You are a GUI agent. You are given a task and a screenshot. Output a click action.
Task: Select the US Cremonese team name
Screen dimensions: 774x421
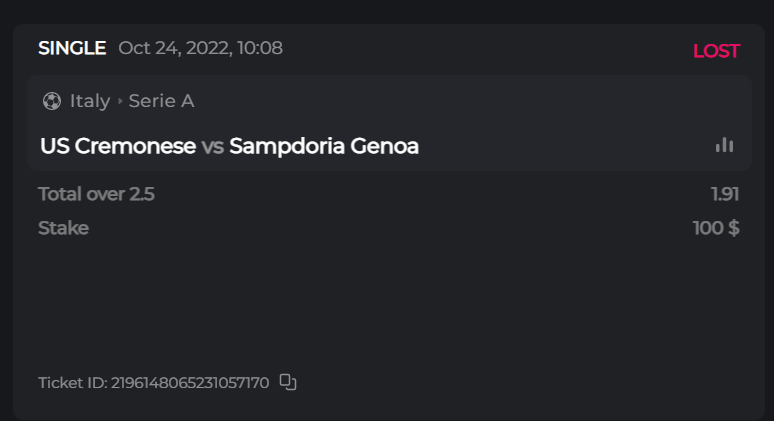(x=118, y=146)
